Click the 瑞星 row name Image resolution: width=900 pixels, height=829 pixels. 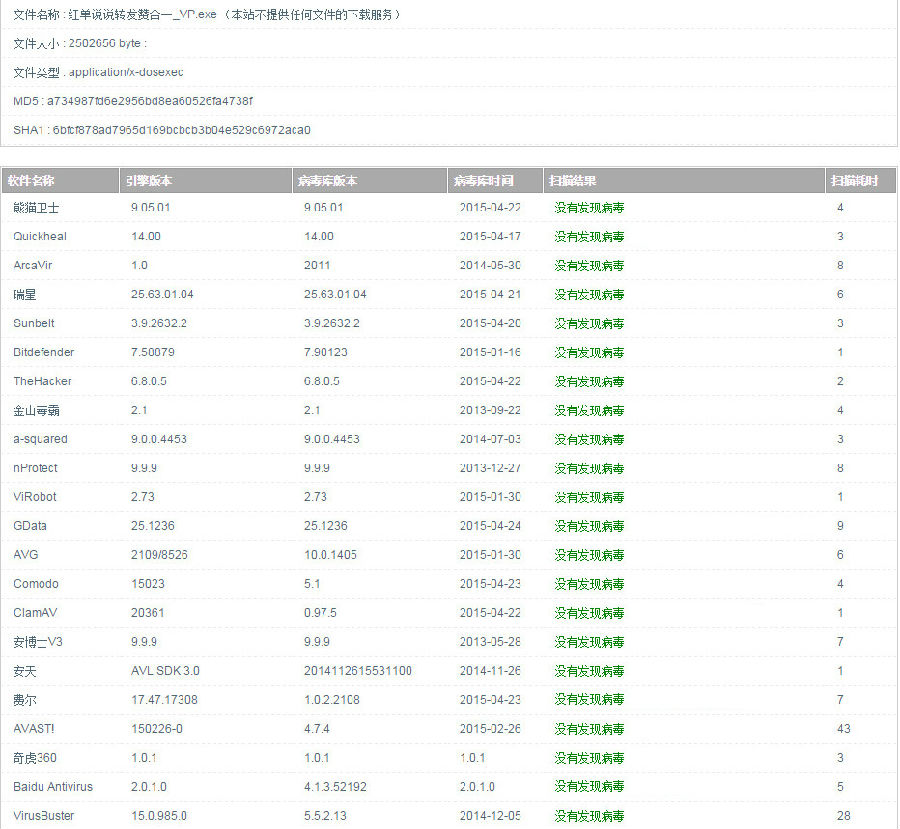pyautogui.click(x=25, y=295)
